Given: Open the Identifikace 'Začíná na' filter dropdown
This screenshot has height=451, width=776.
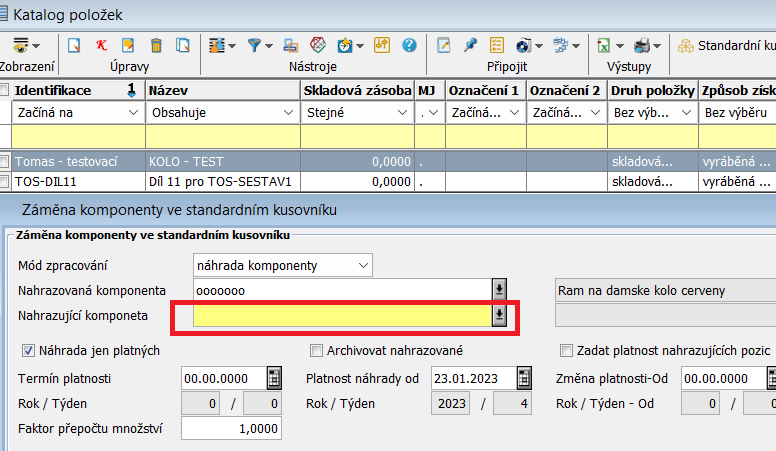Looking at the screenshot, I should click(134, 113).
